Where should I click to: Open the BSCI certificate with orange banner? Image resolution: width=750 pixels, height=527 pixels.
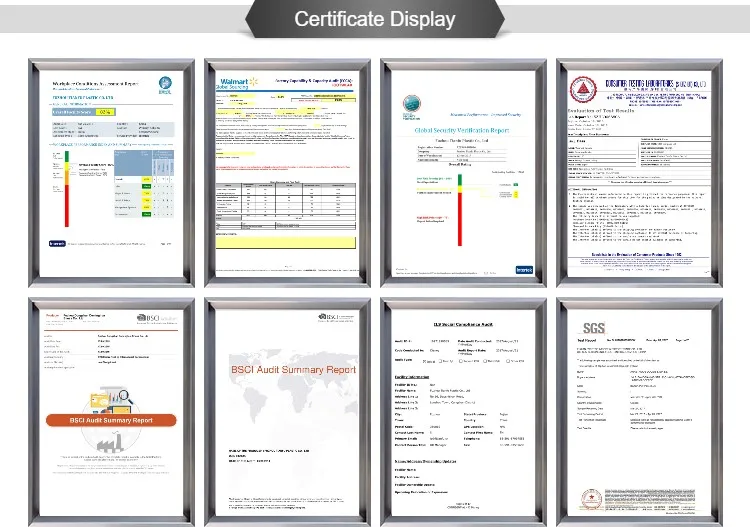111,412
